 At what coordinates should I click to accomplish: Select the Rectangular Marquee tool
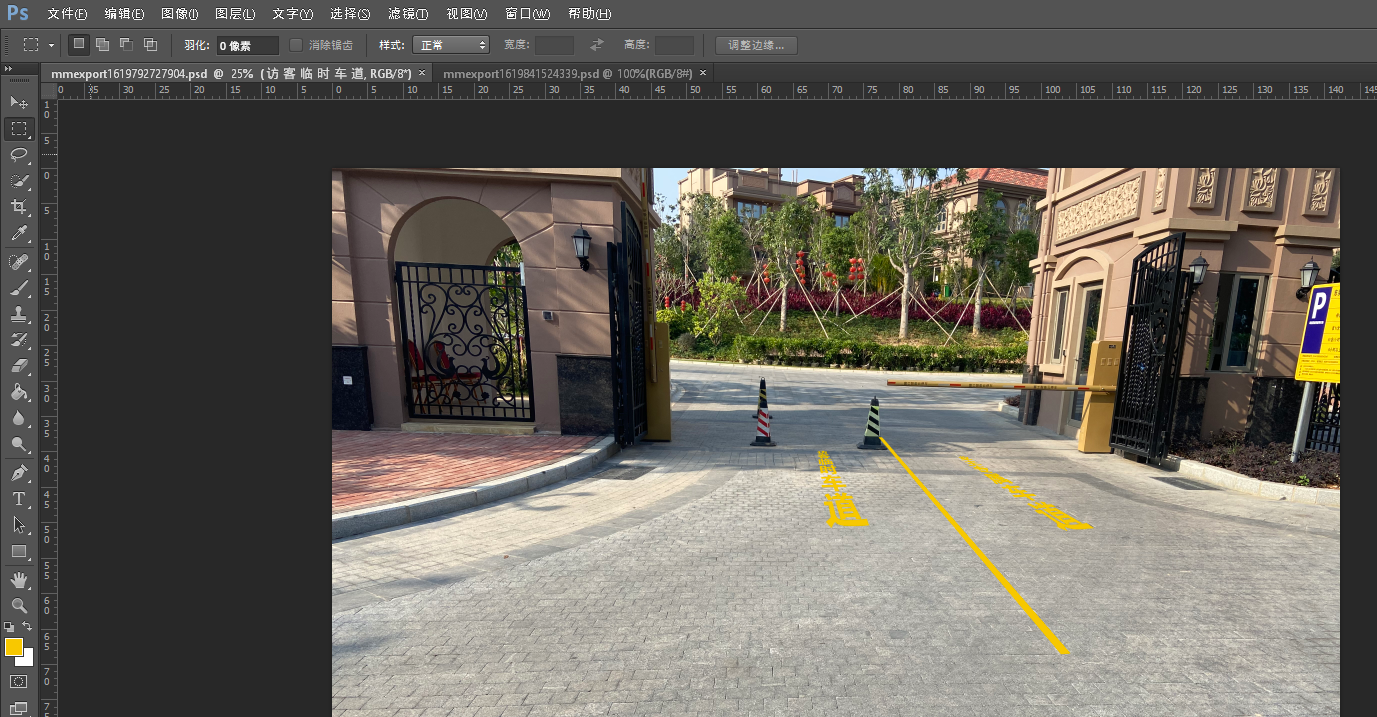click(x=19, y=129)
